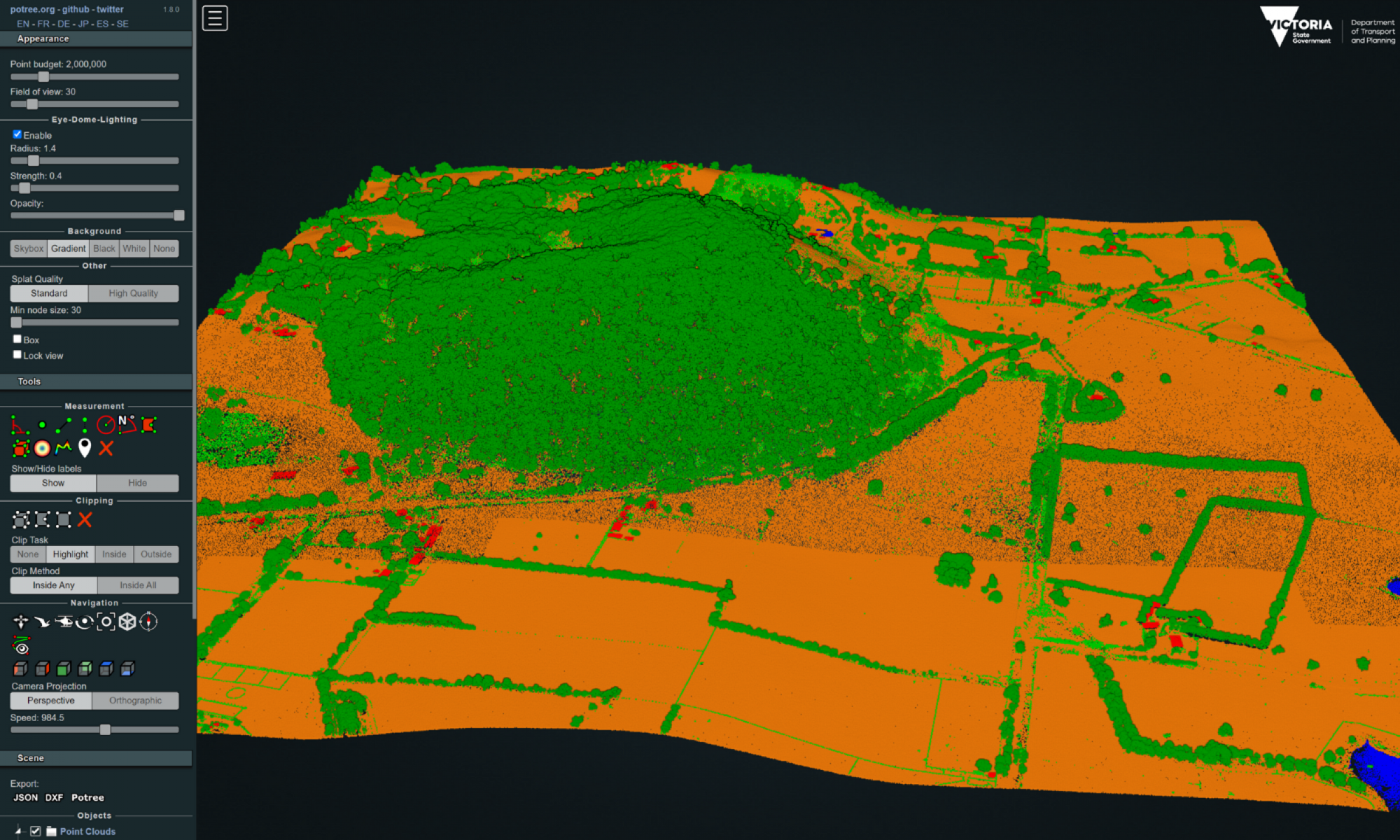This screenshot has width=1400, height=840.
Task: Click the clipping box add icon
Action: (20, 519)
